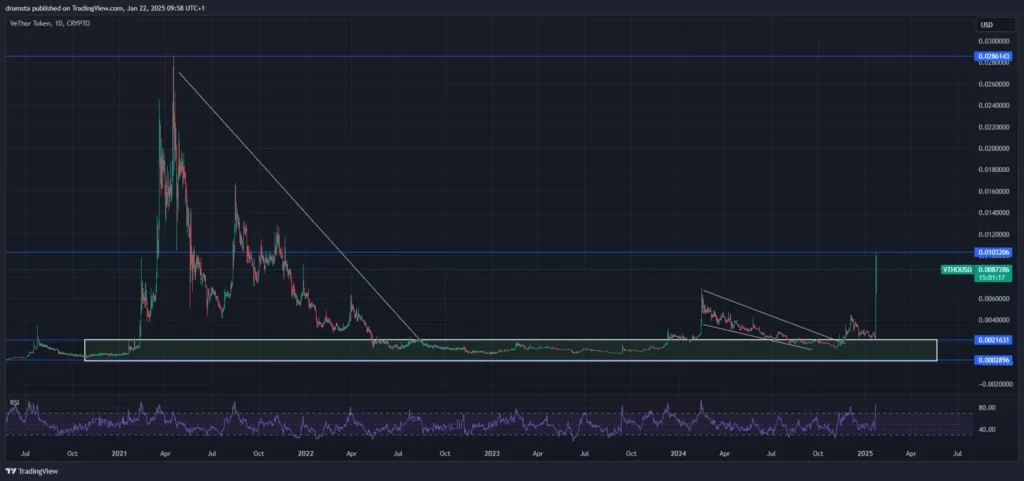
Task: Click the 80.00 level on RSI scale
Action: [987, 407]
